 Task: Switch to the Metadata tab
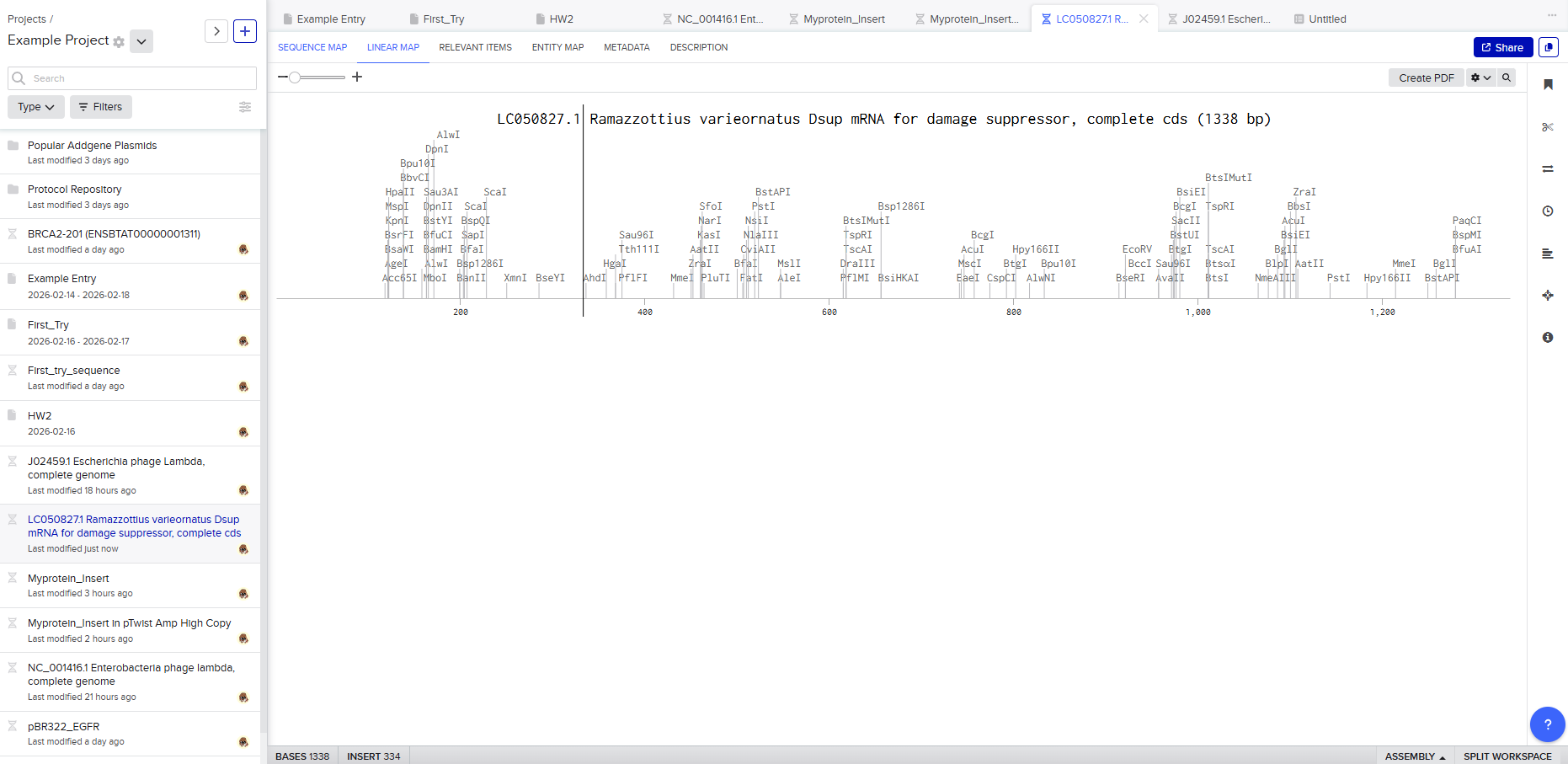(627, 47)
